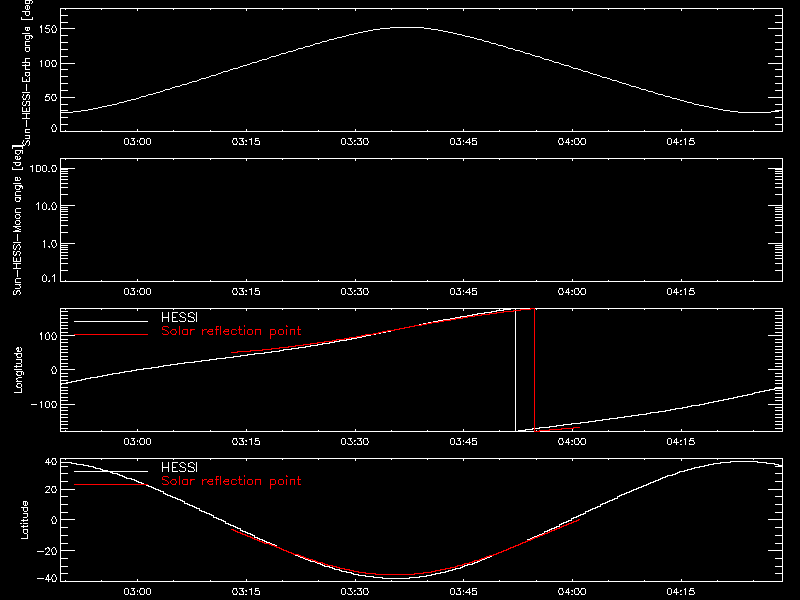Select the 100.0 tick on Moon angle axis
Image resolution: width=800 pixels, height=600 pixels.
(43, 169)
